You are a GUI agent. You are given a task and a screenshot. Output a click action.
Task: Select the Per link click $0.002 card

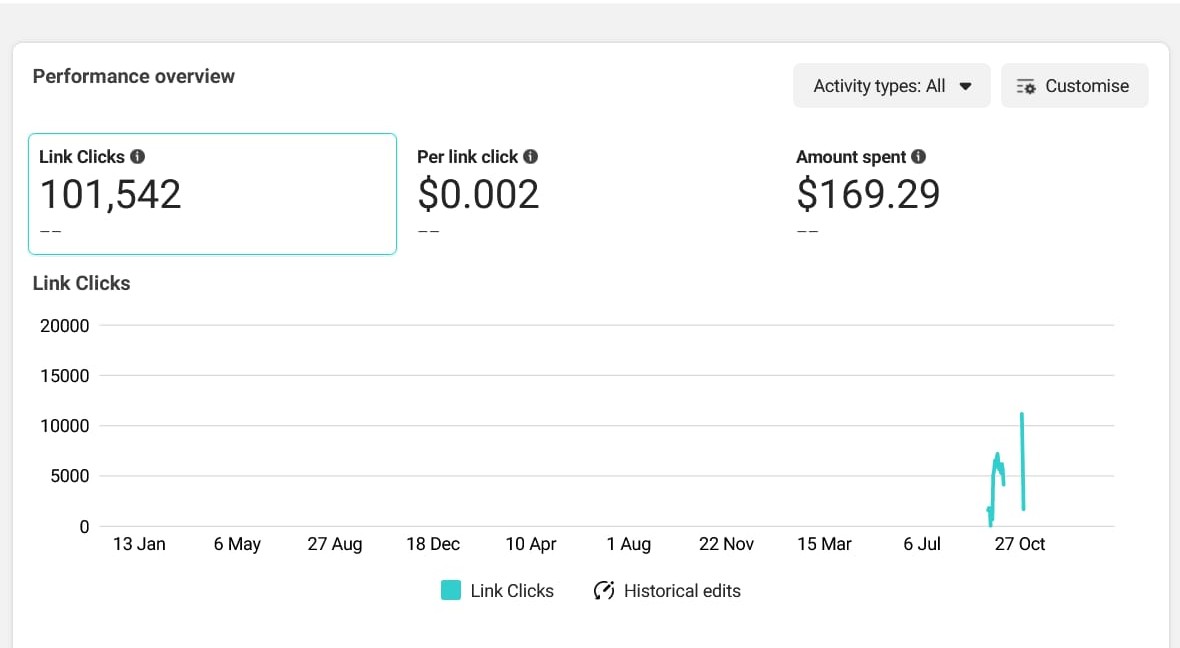[x=590, y=194]
